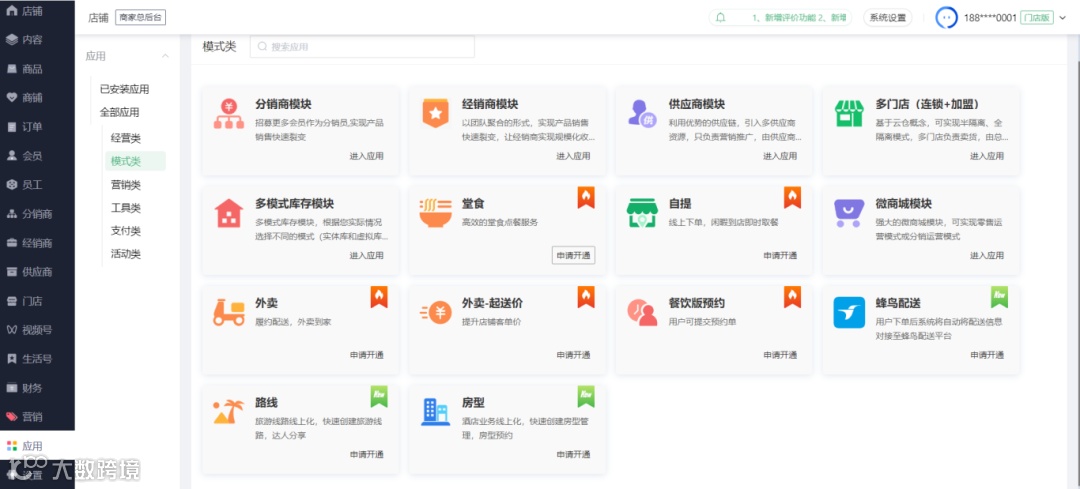Image resolution: width=1080 pixels, height=489 pixels.
Task: Click the 外卖 delivery scooter icon
Action: pyautogui.click(x=229, y=313)
